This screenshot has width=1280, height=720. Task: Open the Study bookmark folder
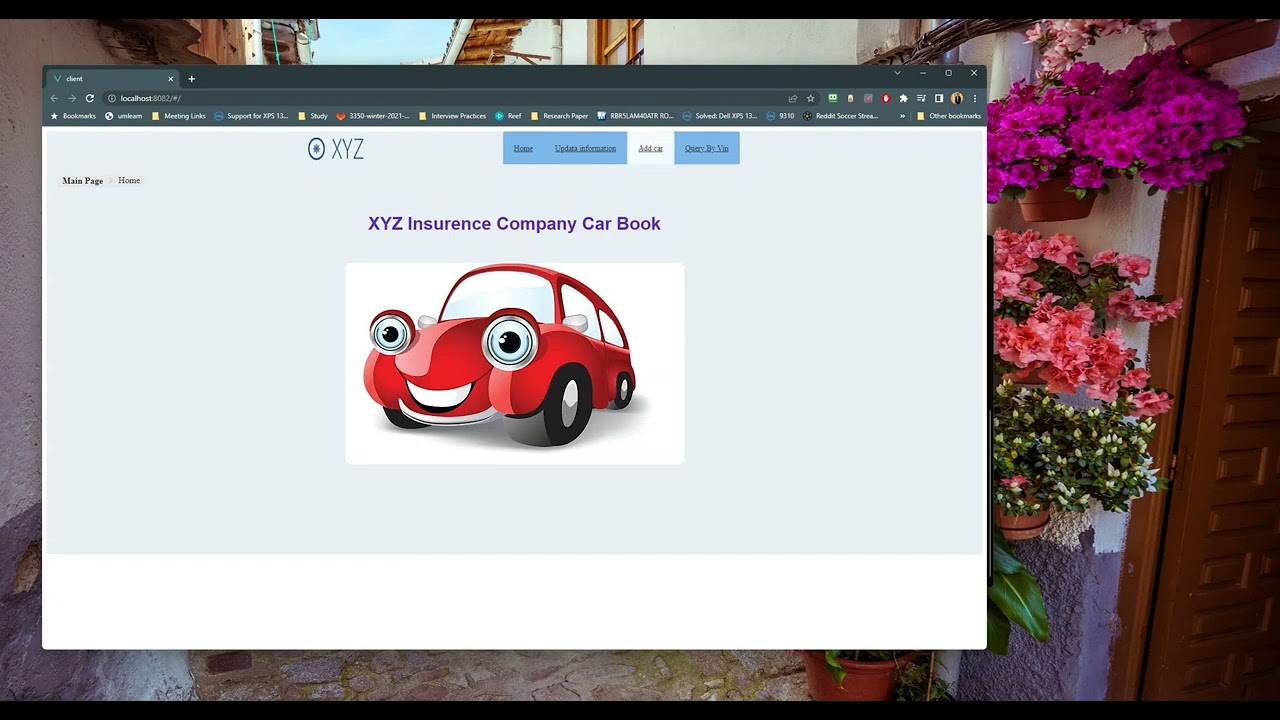(x=312, y=116)
